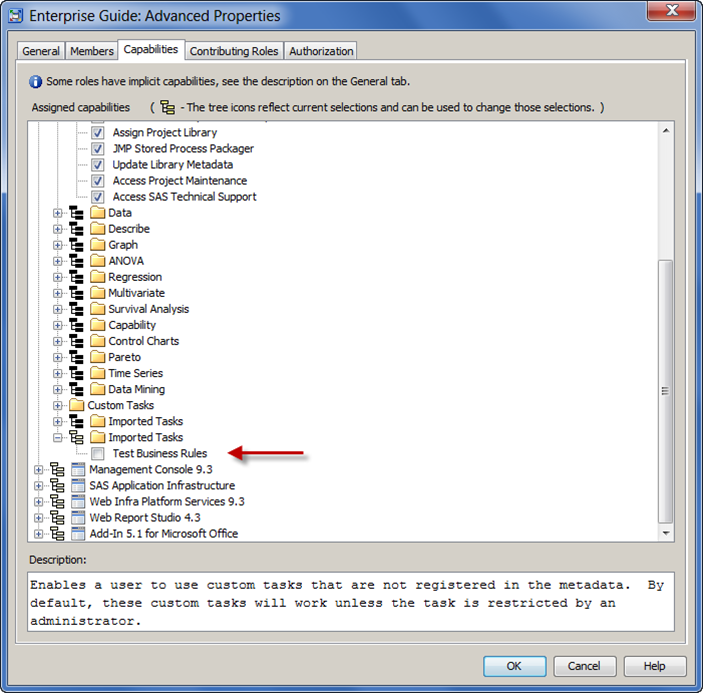
Task: Click the application icon for Management Console 9.3
Action: (78, 470)
